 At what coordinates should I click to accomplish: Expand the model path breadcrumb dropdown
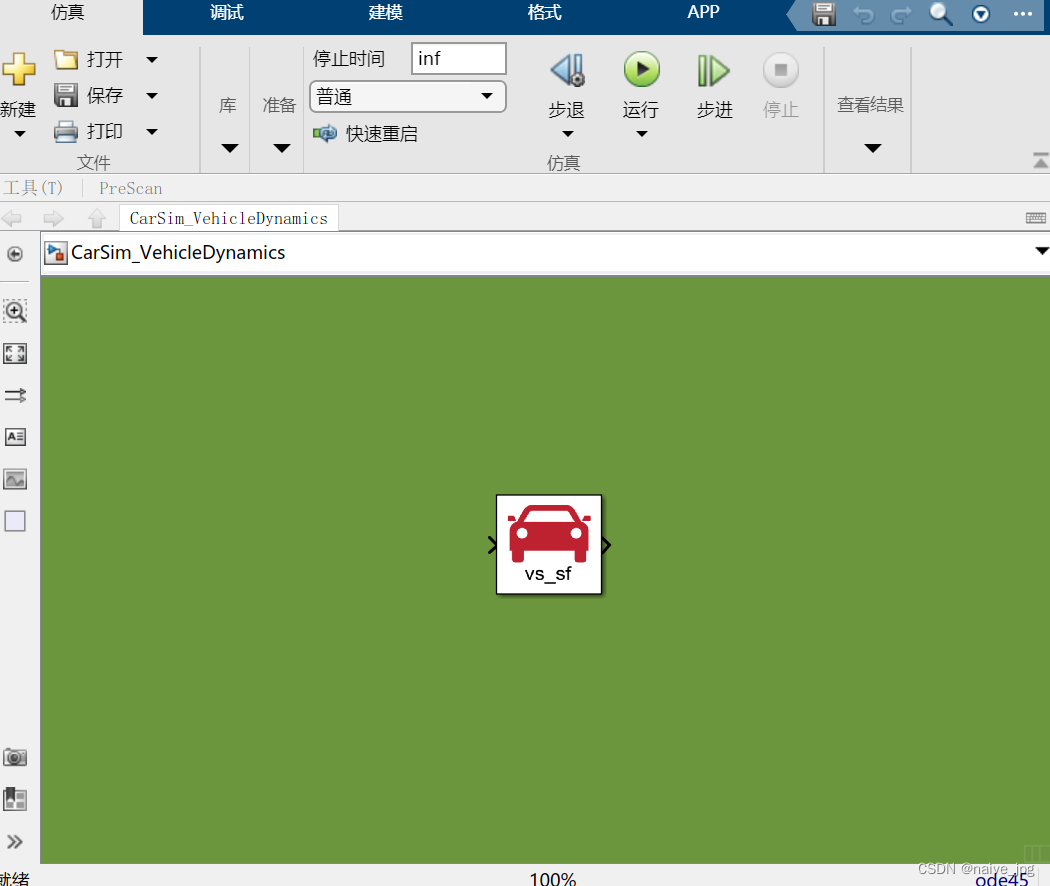tap(1041, 251)
